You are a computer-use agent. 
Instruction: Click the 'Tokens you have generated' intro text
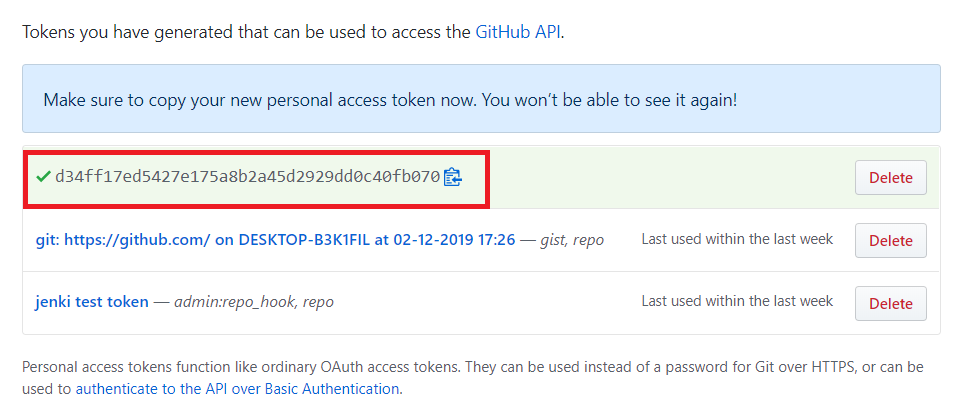click(x=293, y=32)
